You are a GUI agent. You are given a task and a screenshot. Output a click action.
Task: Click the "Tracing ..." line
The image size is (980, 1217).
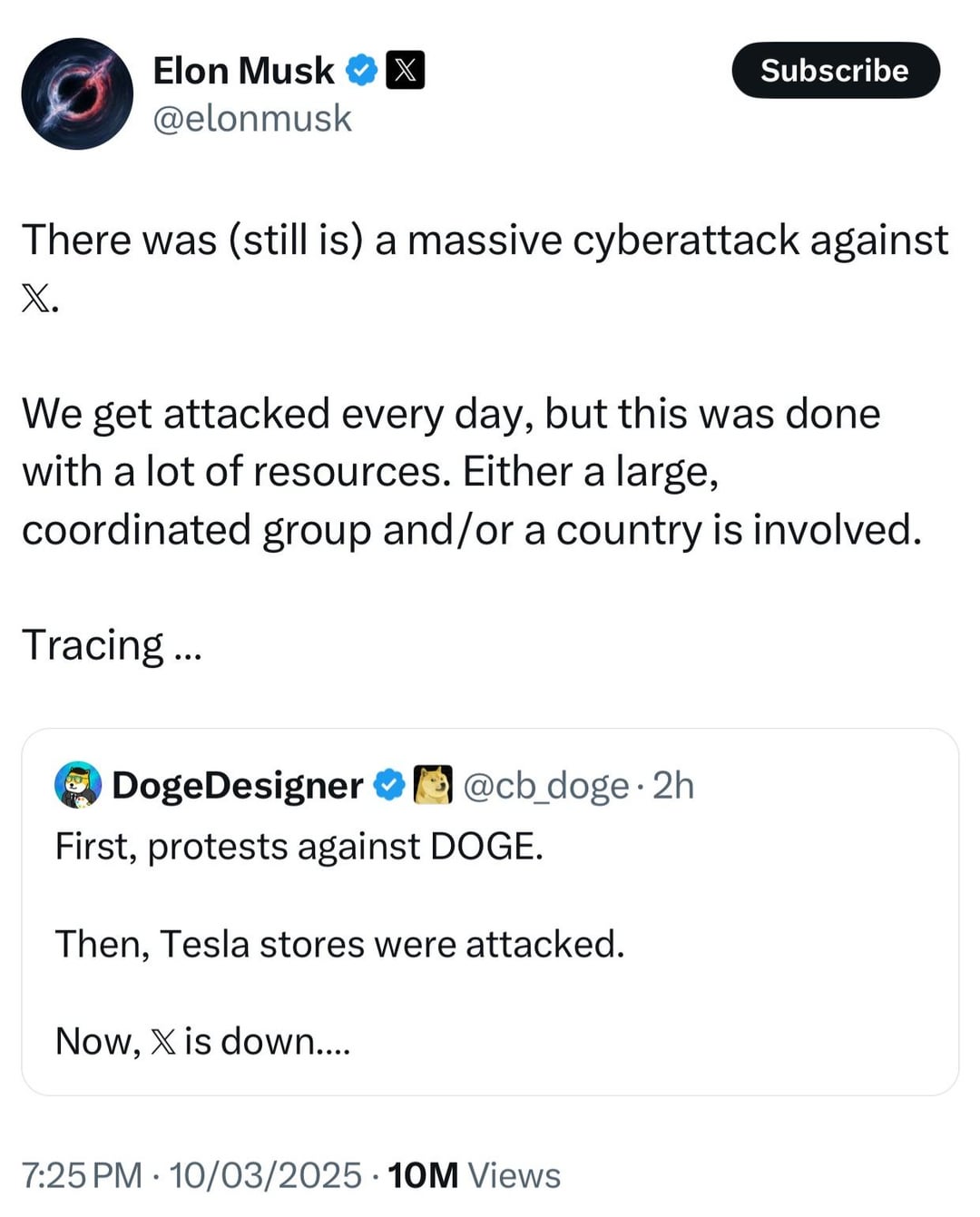(112, 645)
